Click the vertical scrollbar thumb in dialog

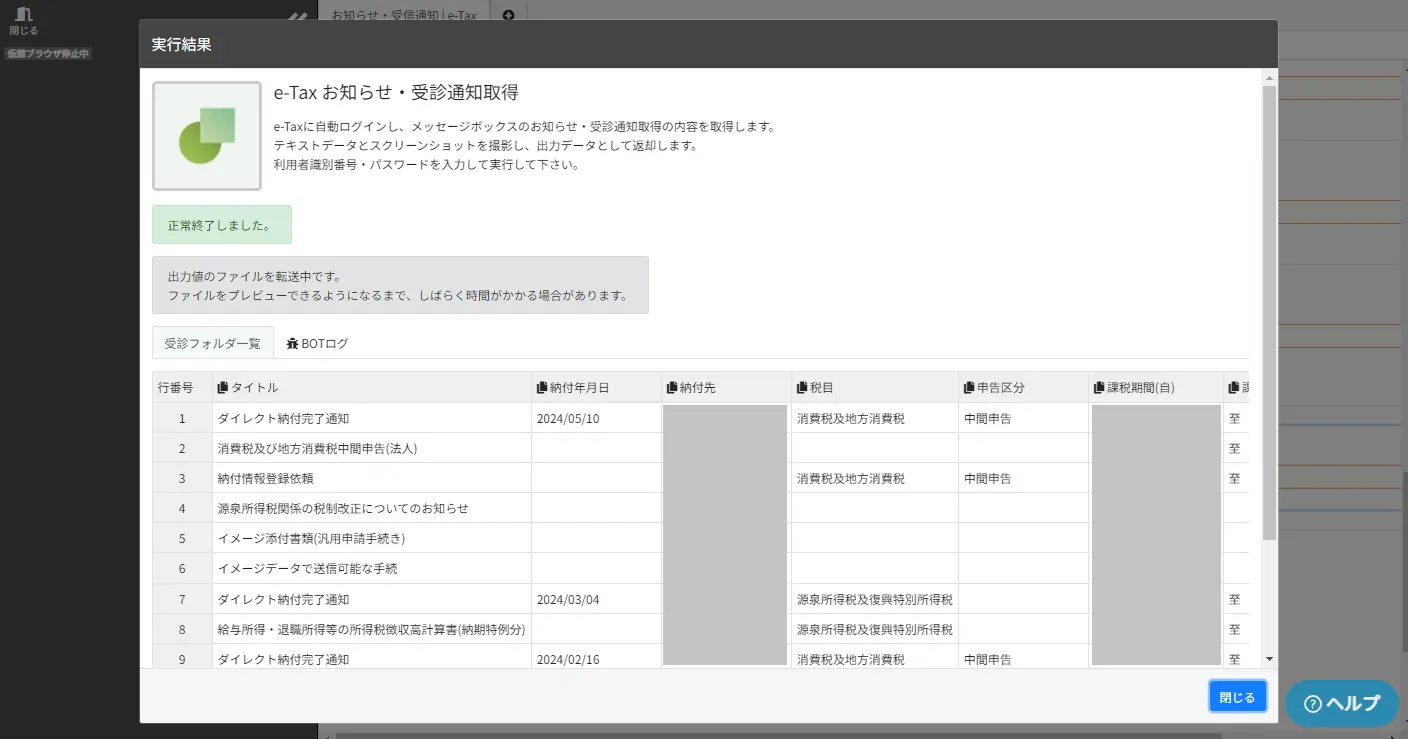click(1269, 312)
